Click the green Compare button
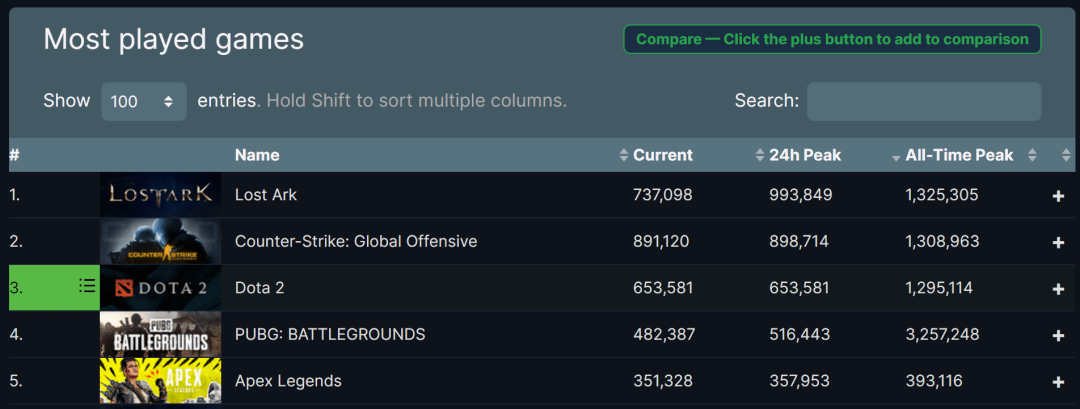This screenshot has height=409, width=1080. click(x=832, y=39)
